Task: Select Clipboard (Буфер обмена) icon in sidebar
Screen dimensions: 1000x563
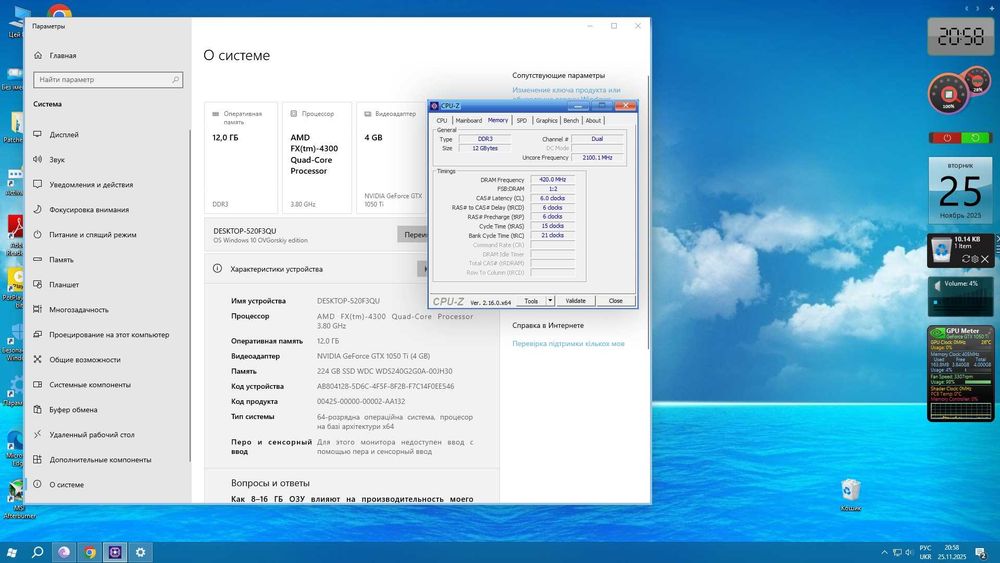Action: (x=38, y=409)
